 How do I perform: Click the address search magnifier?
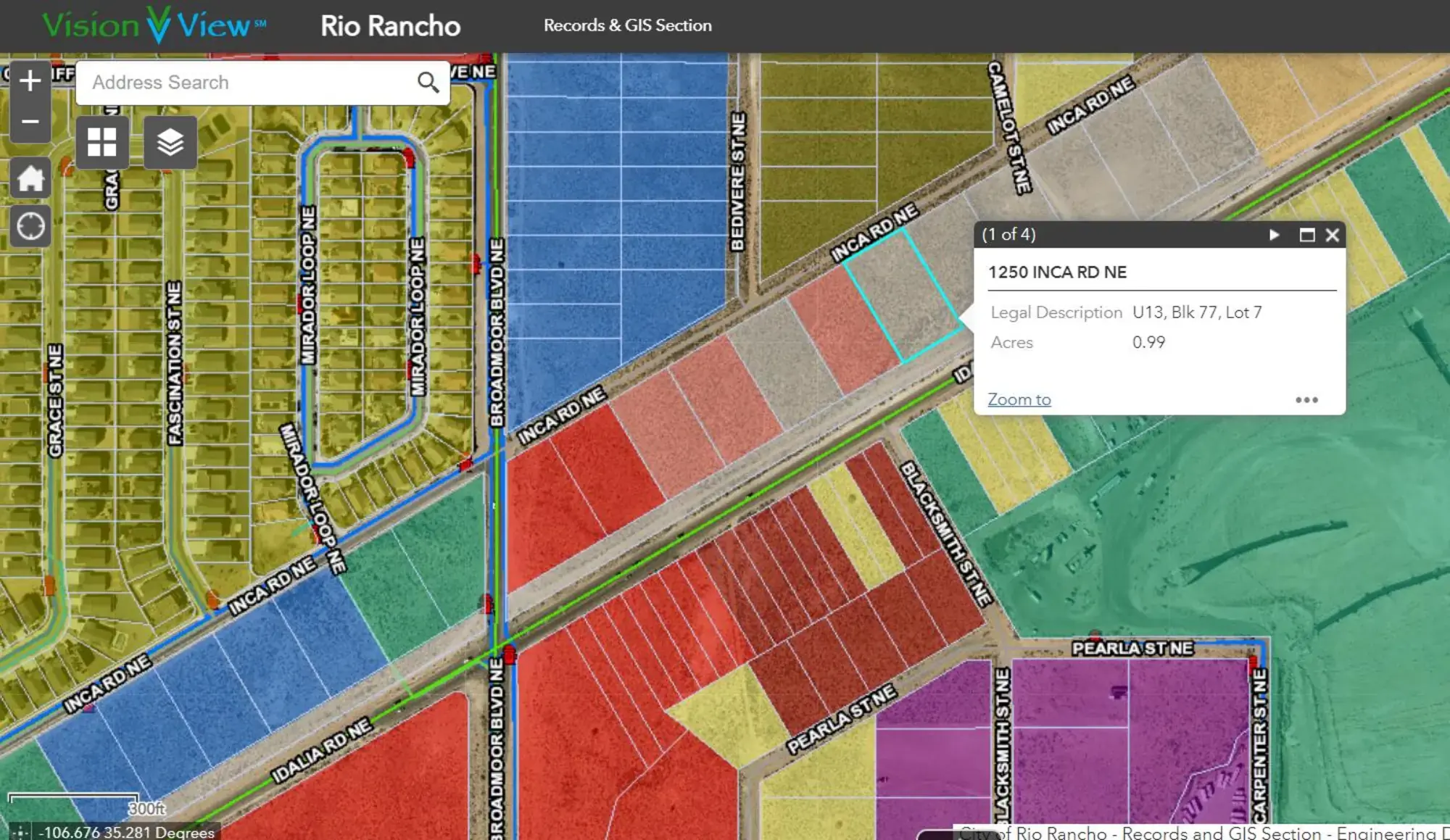pyautogui.click(x=428, y=83)
